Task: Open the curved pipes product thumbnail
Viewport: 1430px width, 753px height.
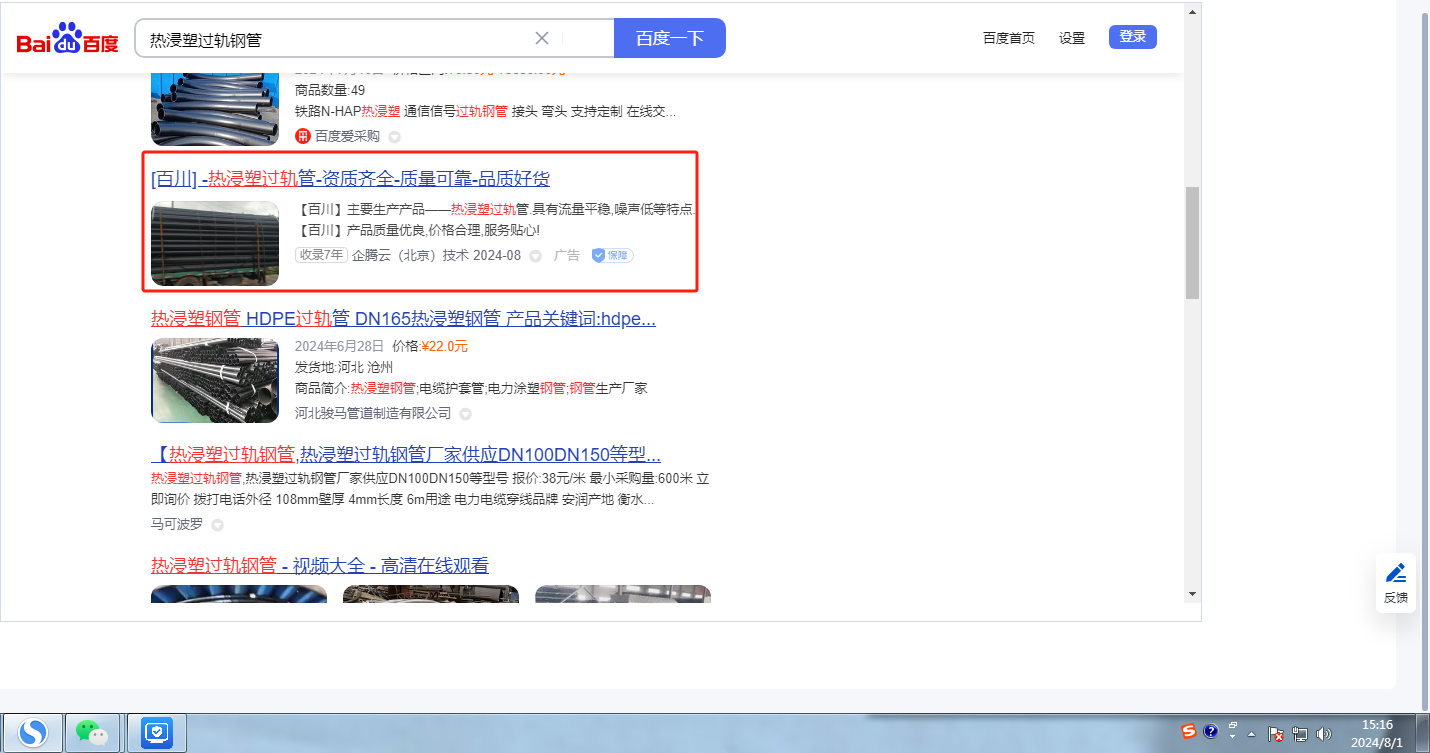Action: coord(215,109)
